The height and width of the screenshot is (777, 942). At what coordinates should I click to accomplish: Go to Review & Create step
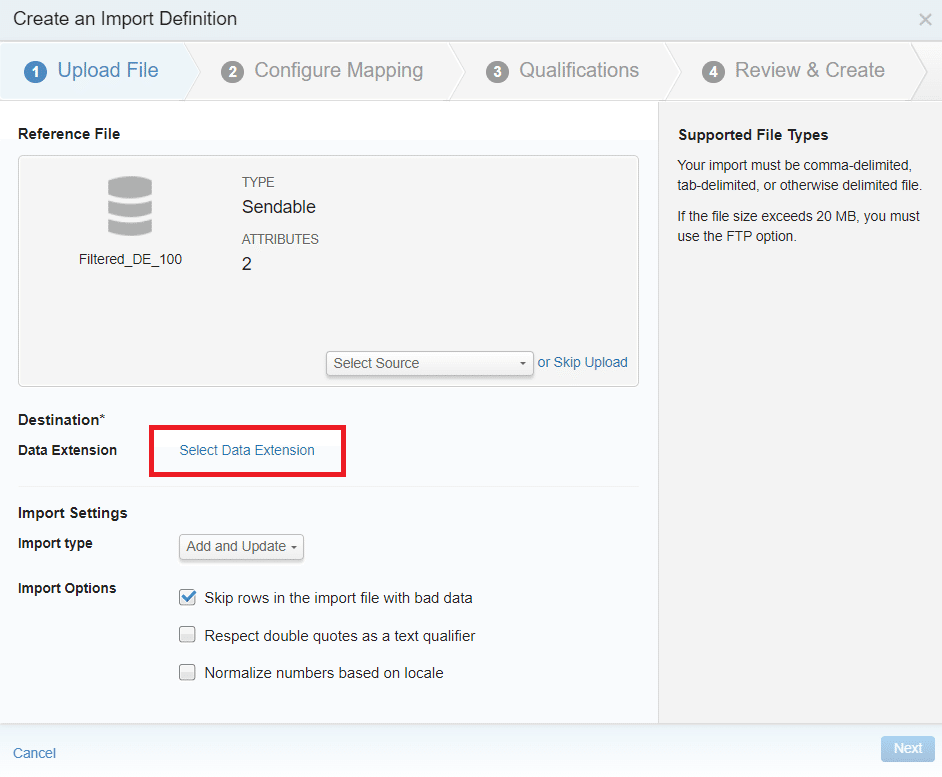click(793, 71)
